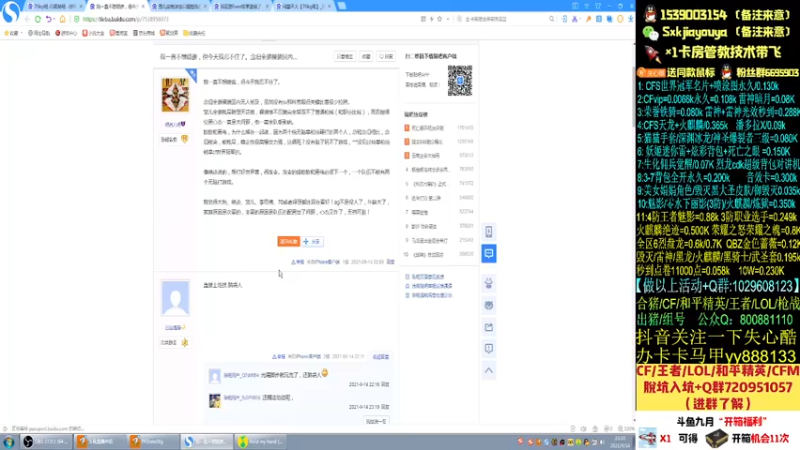Click the share arrow floating icon
The width and height of the screenshot is (800, 450).
coord(489,327)
